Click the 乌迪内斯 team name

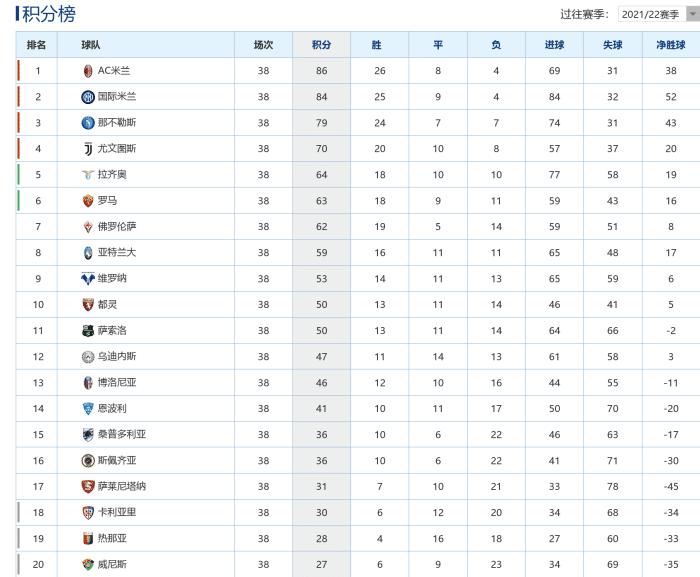pyautogui.click(x=118, y=357)
